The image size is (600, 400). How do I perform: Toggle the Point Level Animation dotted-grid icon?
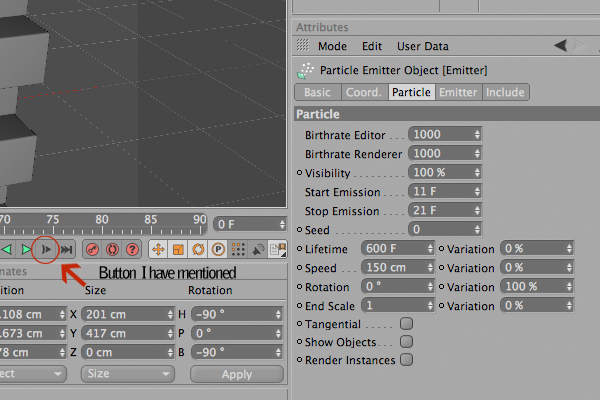[x=238, y=250]
